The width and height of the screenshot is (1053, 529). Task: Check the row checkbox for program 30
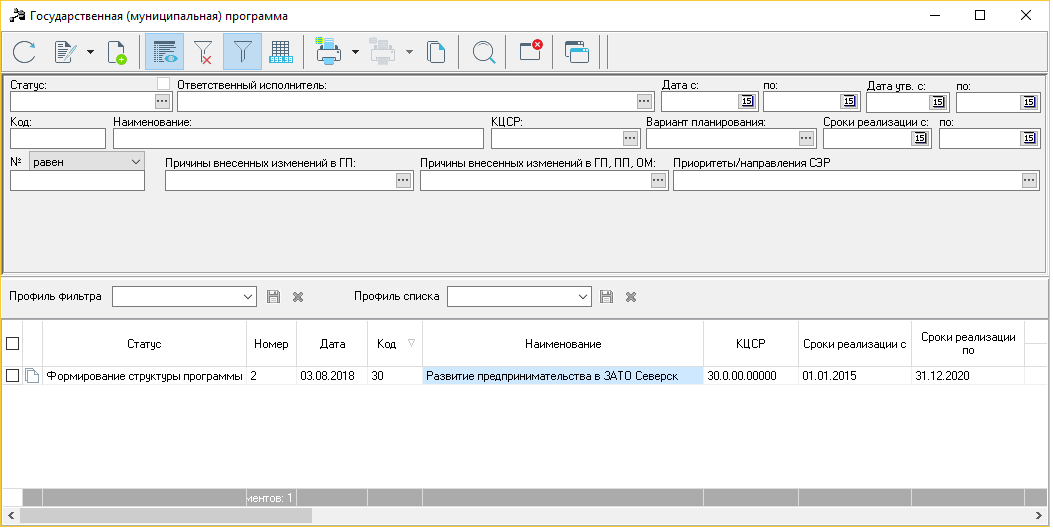coord(12,376)
